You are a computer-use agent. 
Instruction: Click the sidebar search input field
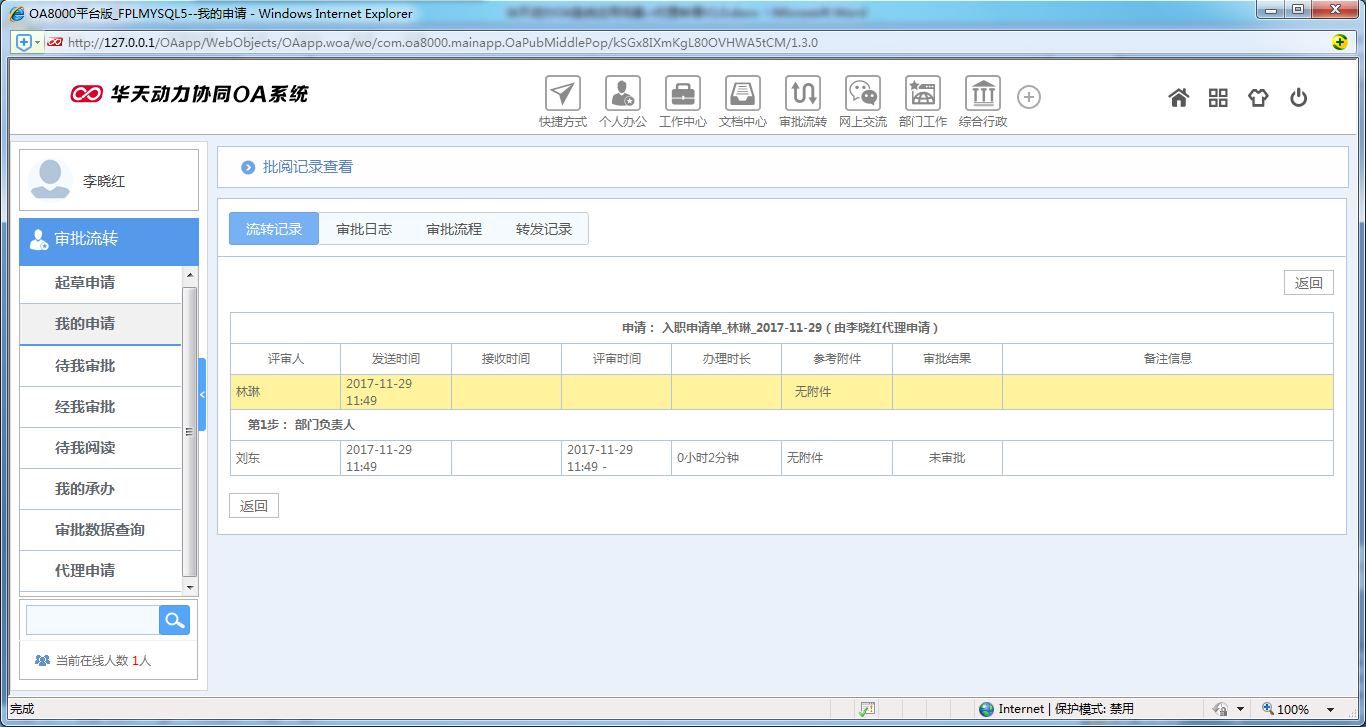coord(92,620)
